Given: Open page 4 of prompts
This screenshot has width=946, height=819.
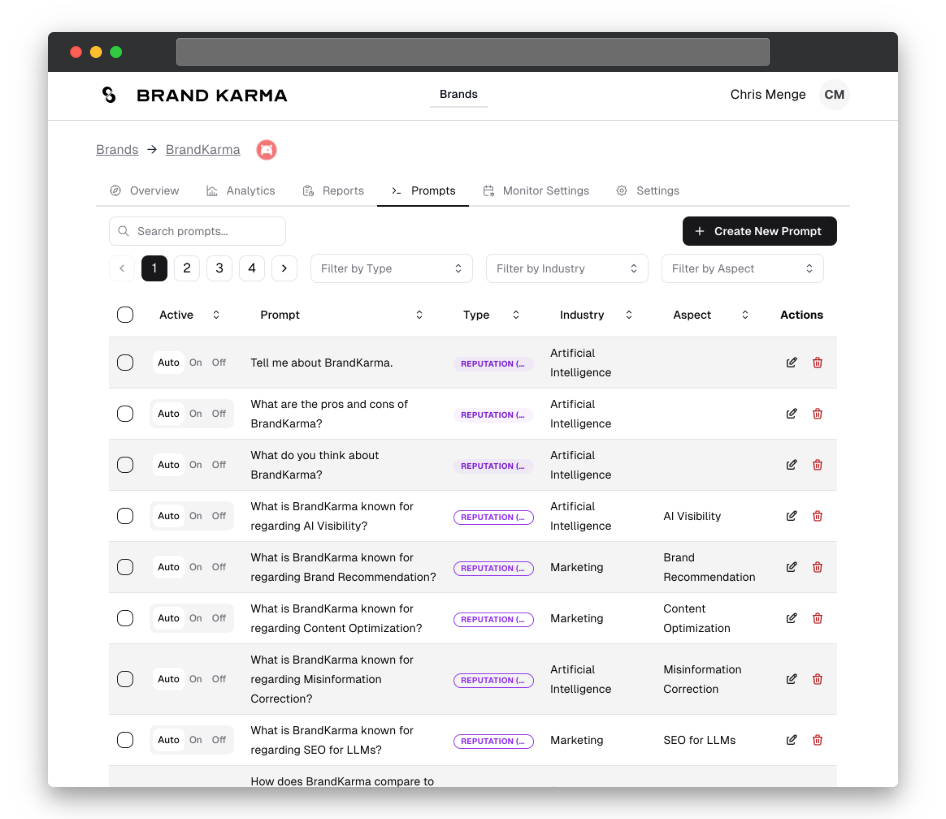Looking at the screenshot, I should pos(252,269).
